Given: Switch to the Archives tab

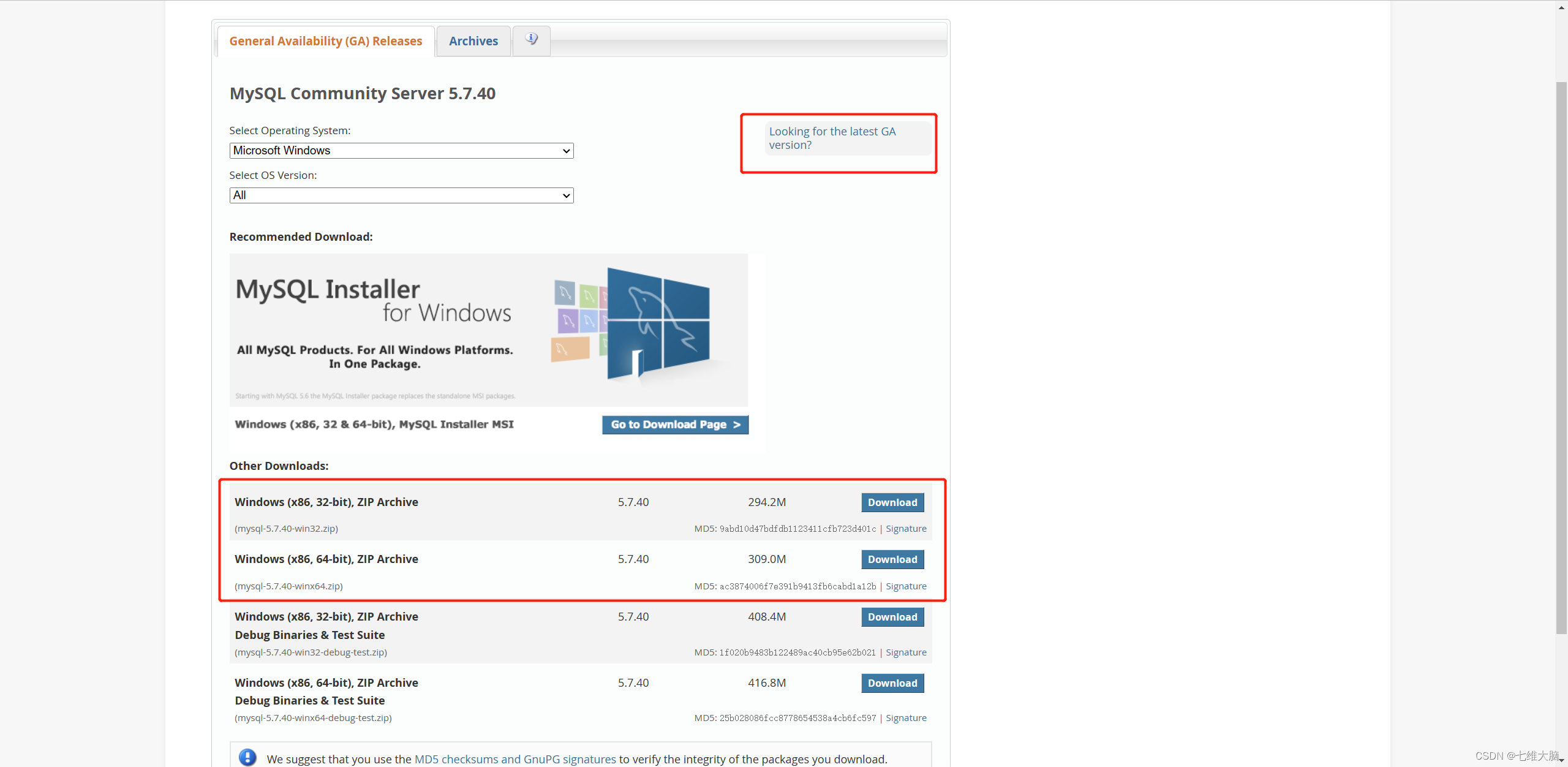Looking at the screenshot, I should pyautogui.click(x=473, y=41).
